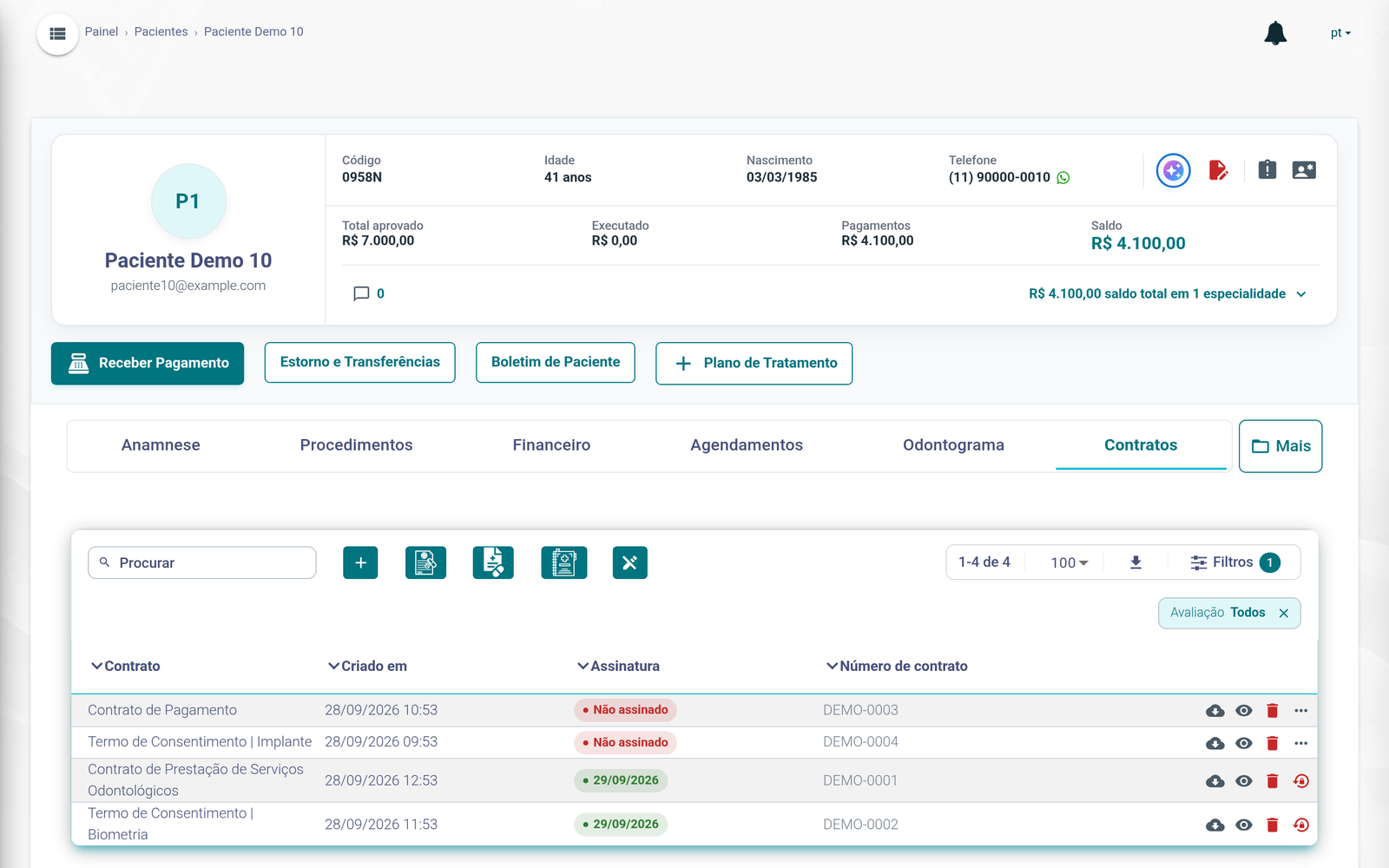The height and width of the screenshot is (868, 1389).
Task: Open the sidebar menu list icon
Action: [x=57, y=34]
